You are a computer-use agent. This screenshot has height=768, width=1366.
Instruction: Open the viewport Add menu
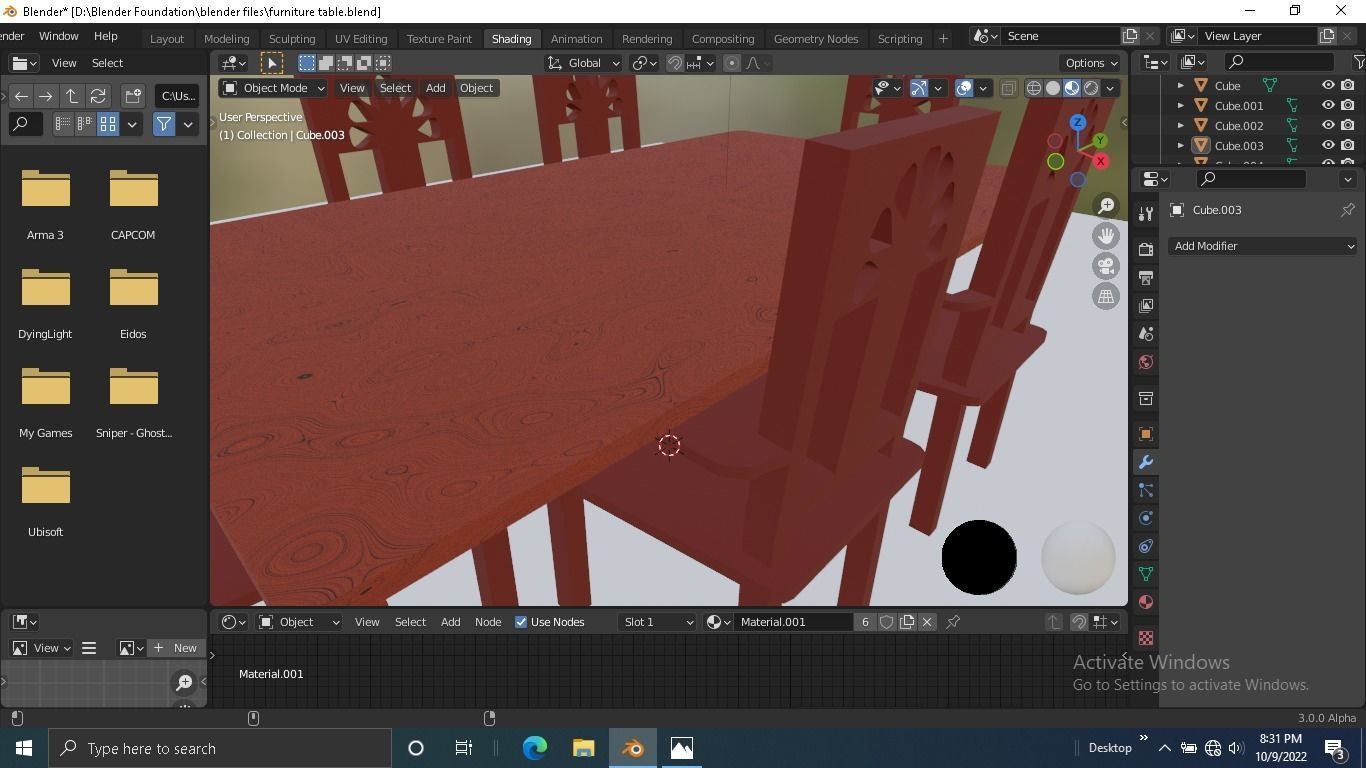point(435,88)
